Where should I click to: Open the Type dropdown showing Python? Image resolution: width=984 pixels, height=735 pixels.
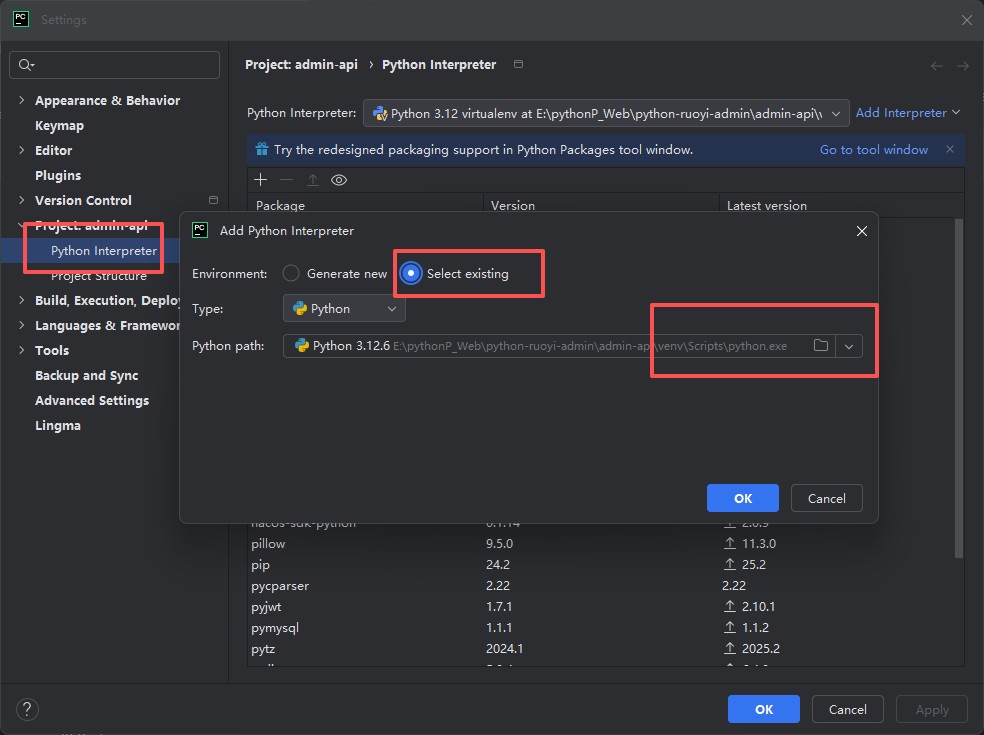point(344,309)
